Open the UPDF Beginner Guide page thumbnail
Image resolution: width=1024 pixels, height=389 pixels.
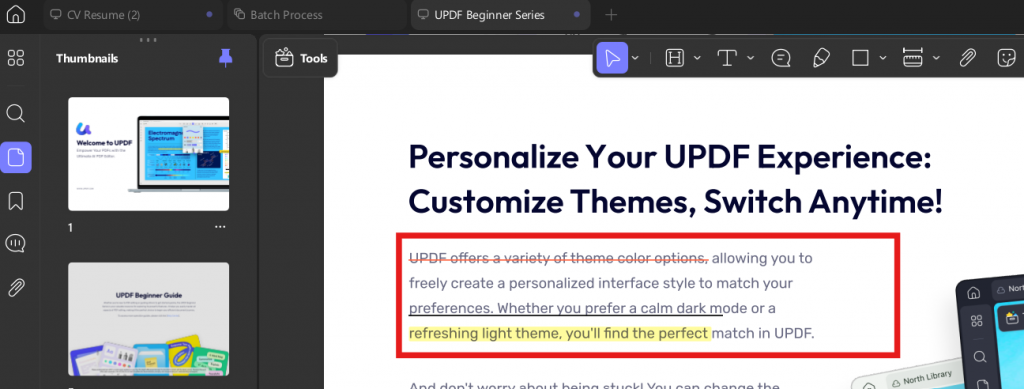tap(148, 319)
